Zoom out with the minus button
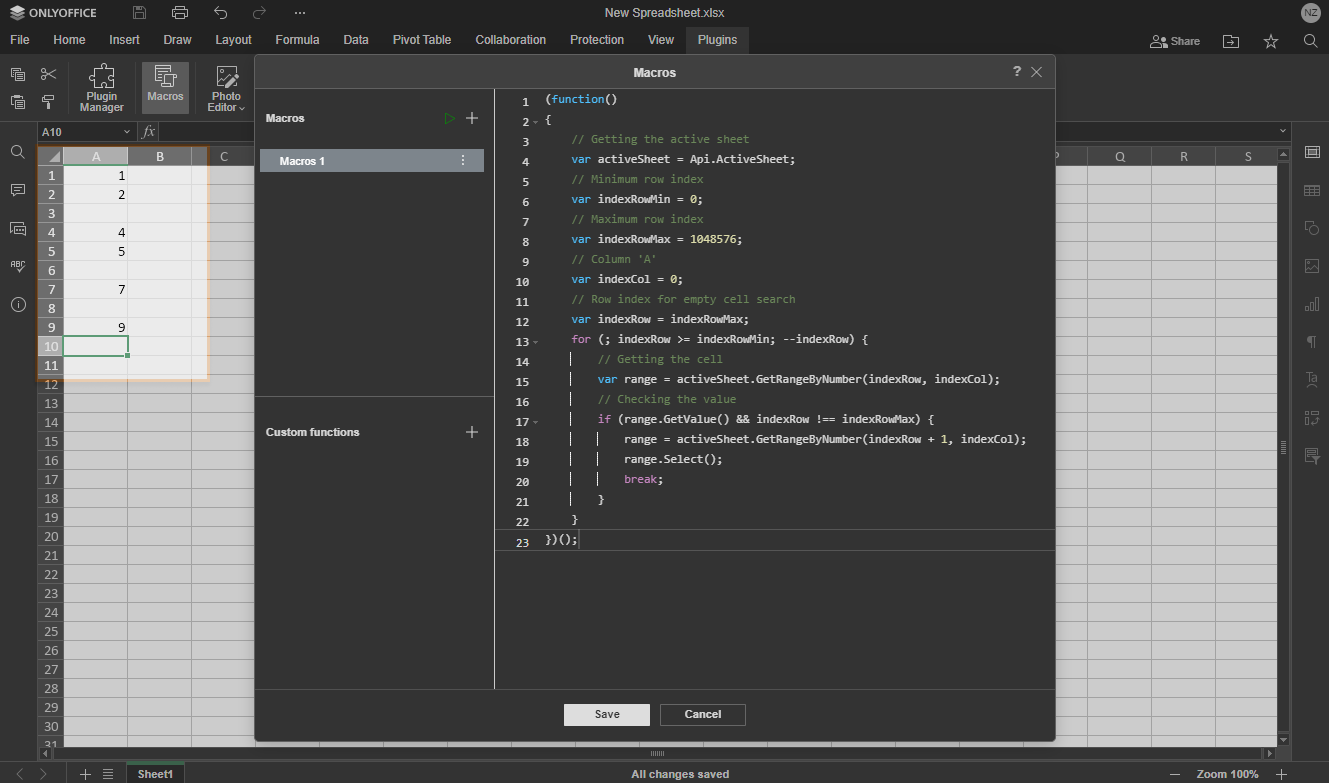 1175,774
